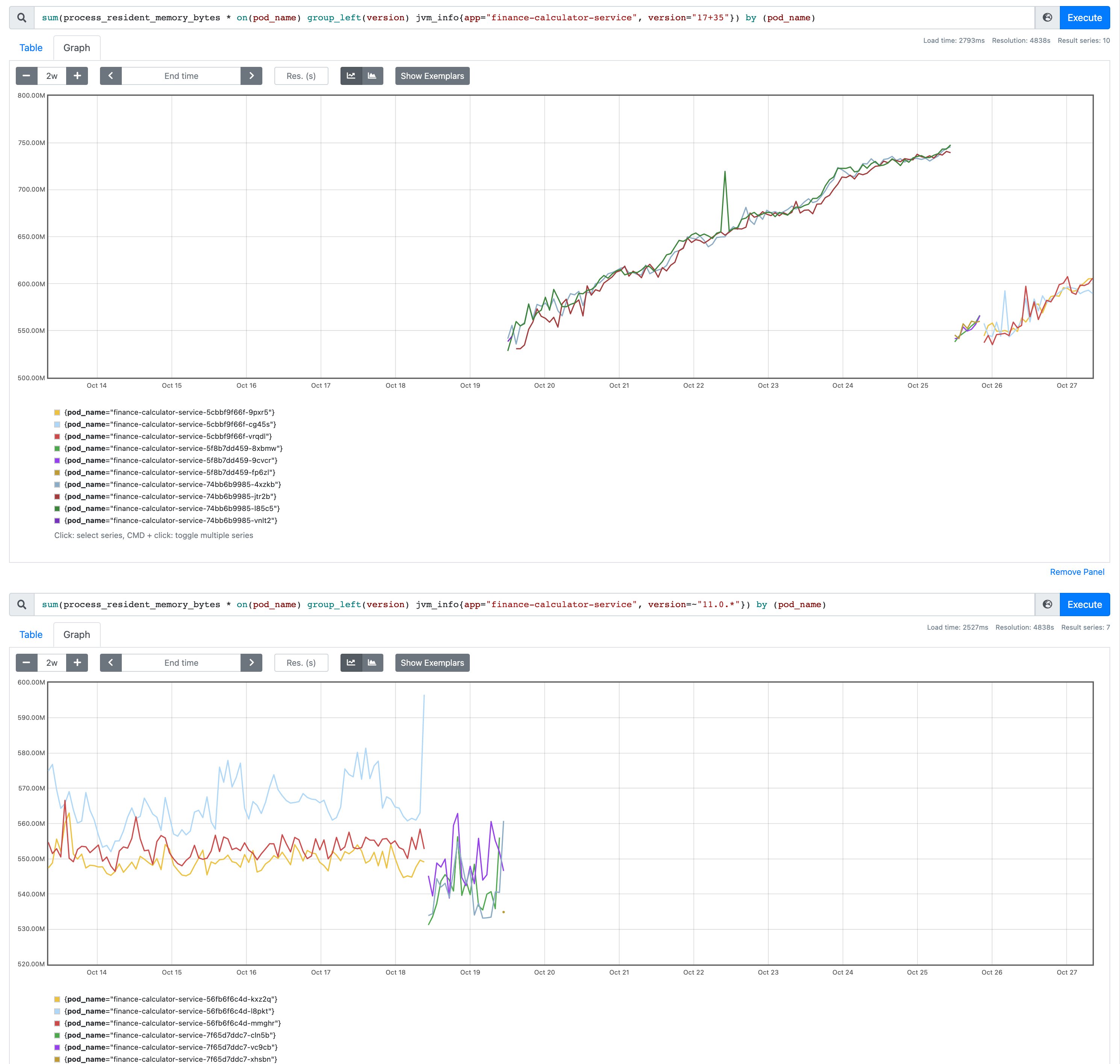The image size is (1120, 1064).
Task: Click the search icon of first query
Action: coord(21,18)
